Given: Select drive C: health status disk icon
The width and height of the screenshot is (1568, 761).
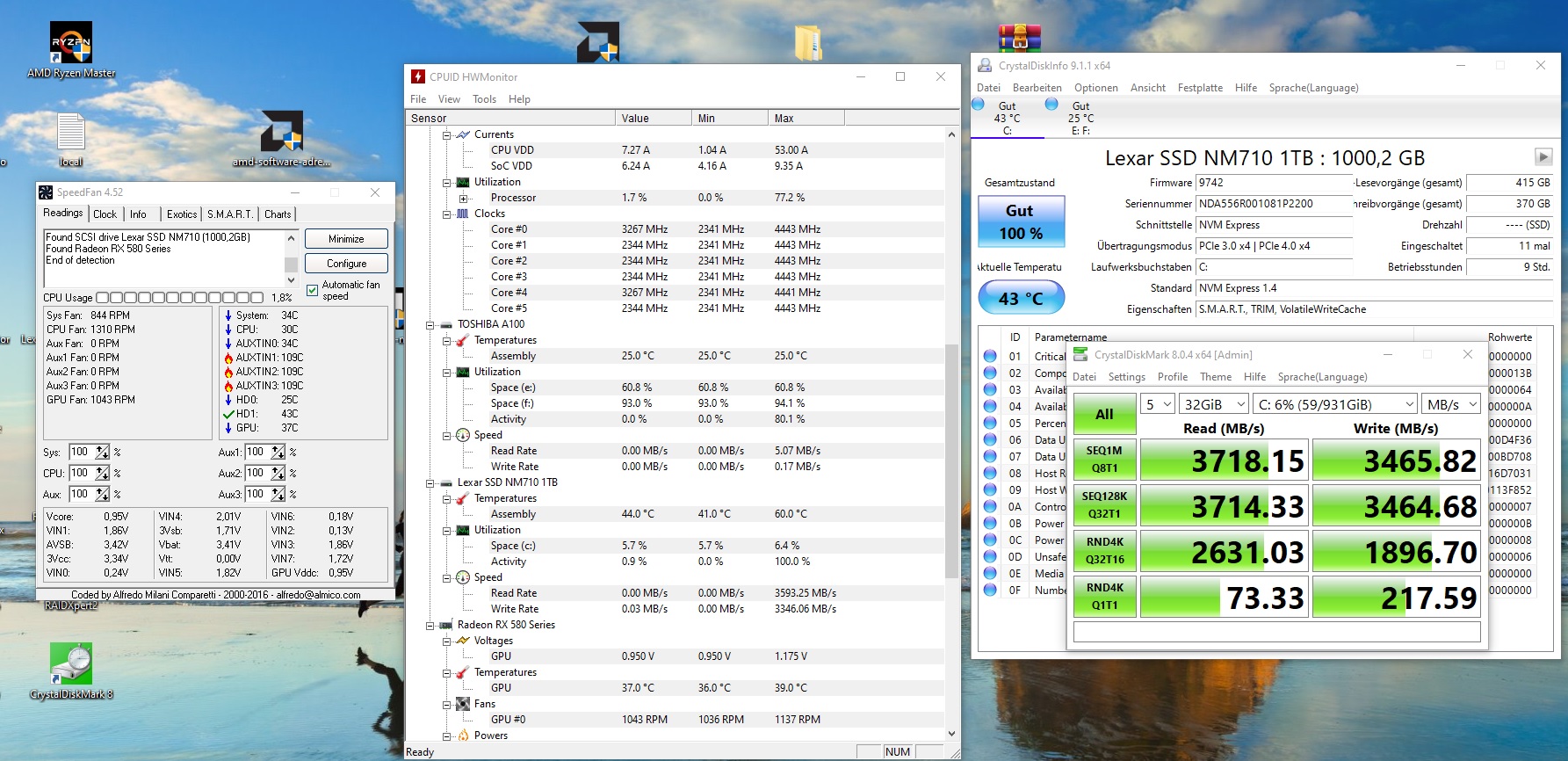Looking at the screenshot, I should tap(979, 105).
